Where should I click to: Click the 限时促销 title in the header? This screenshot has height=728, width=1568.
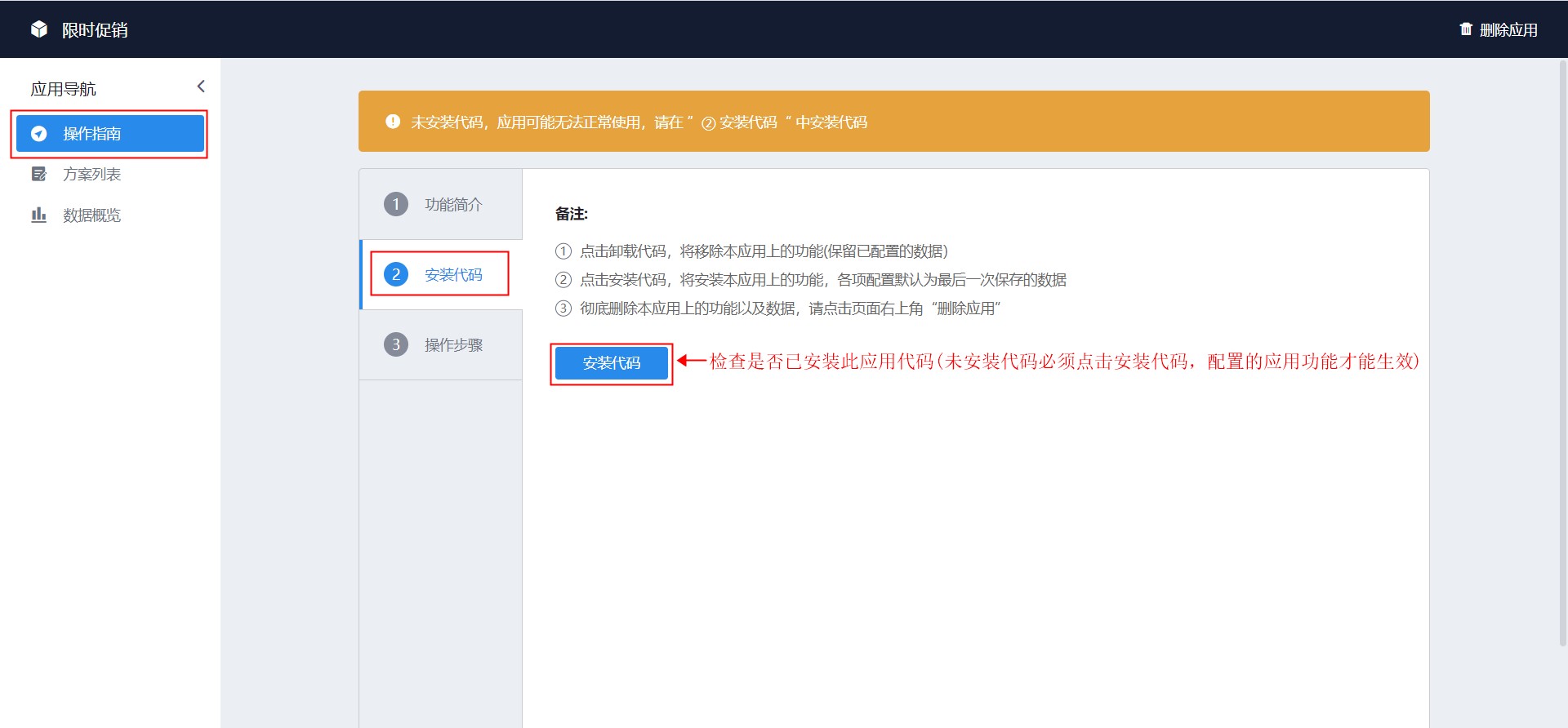point(95,30)
